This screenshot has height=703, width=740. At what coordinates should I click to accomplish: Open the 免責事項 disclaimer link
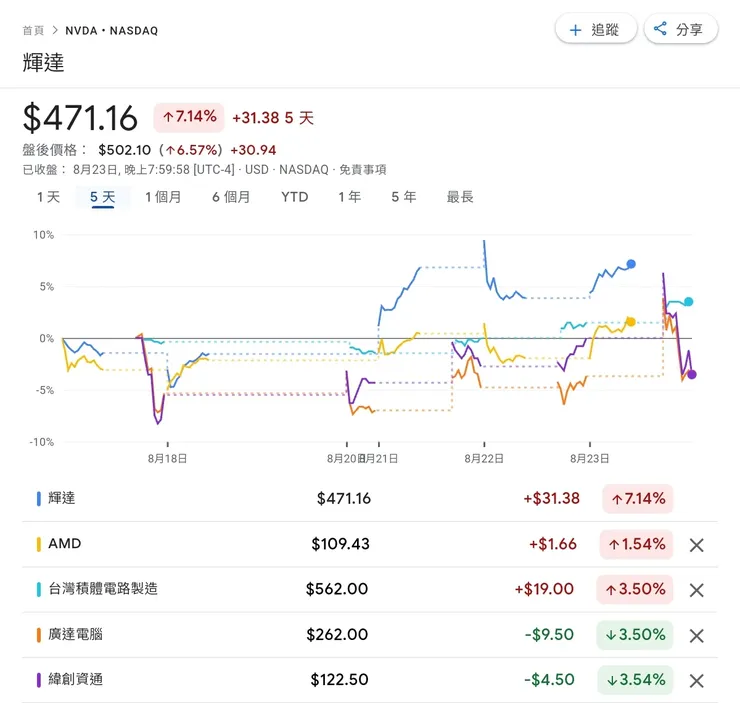point(363,169)
